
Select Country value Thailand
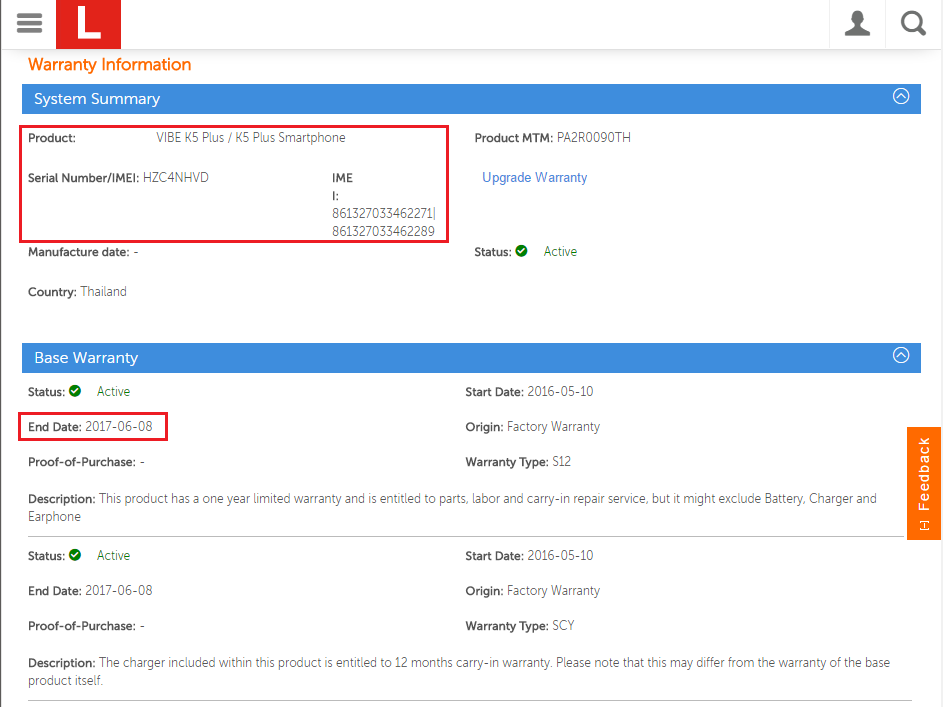[103, 292]
